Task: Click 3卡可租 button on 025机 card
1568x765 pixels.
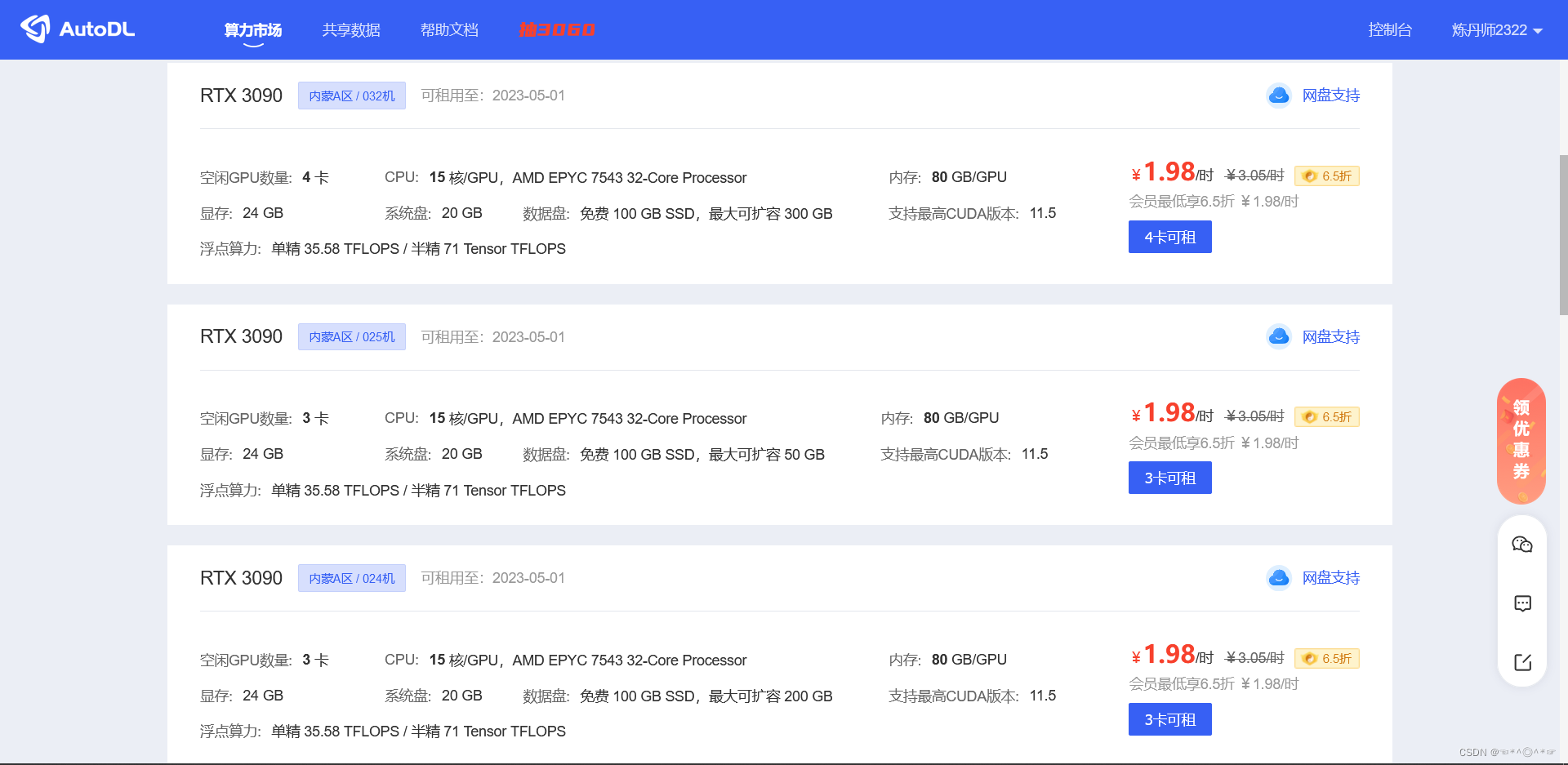Action: [x=1170, y=478]
